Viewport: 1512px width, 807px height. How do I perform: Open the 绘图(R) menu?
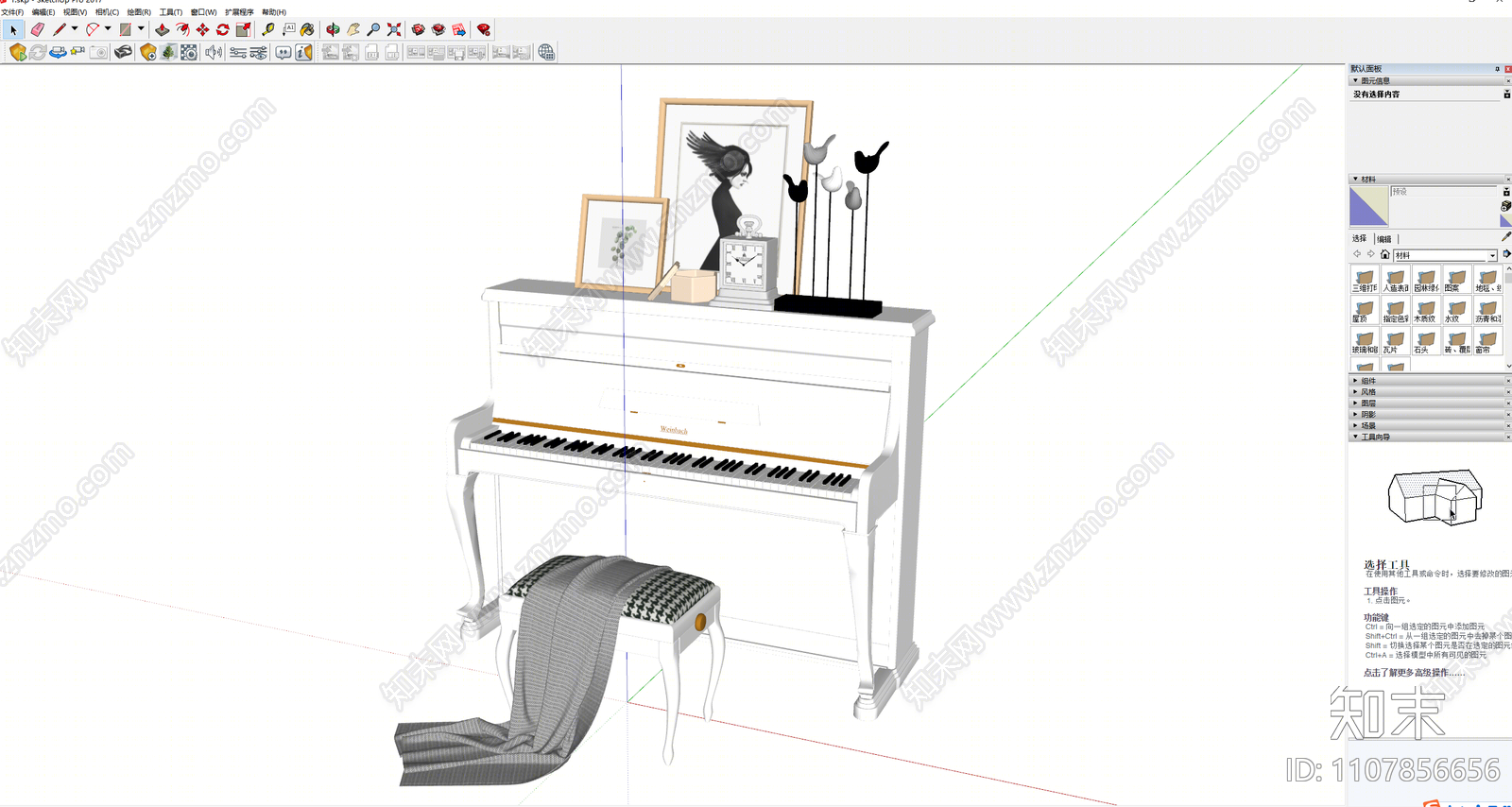pos(139,12)
